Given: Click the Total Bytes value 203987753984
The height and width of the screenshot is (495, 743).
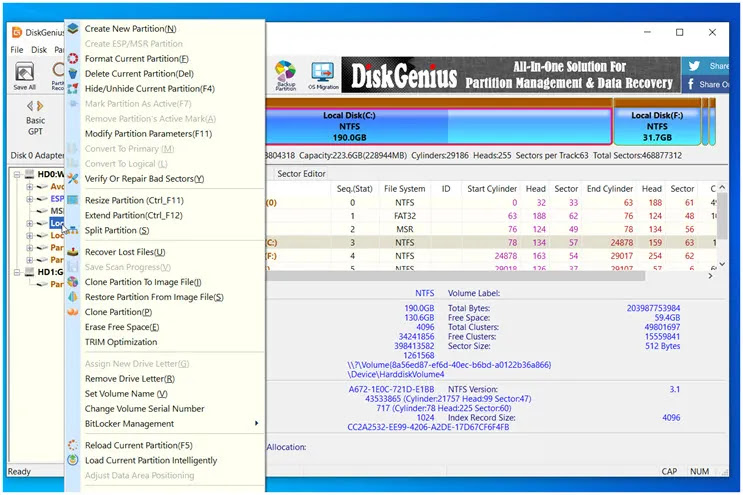Looking at the screenshot, I should (653, 308).
